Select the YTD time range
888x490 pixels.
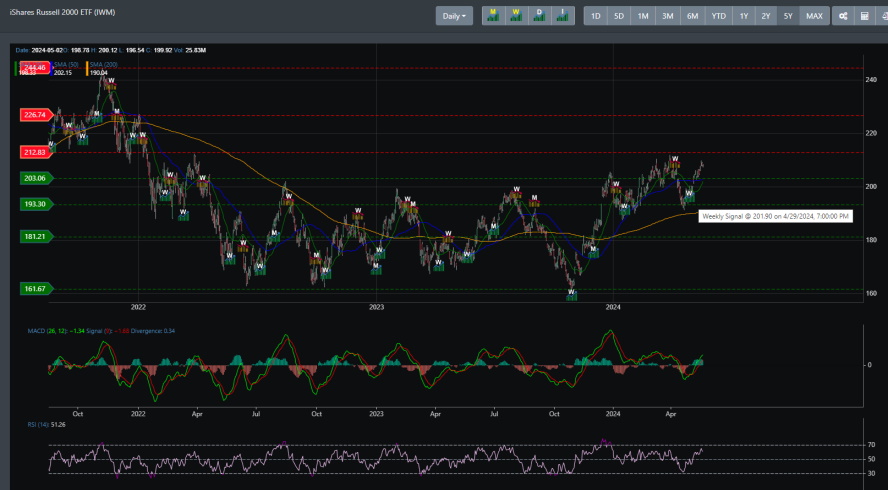coord(719,16)
